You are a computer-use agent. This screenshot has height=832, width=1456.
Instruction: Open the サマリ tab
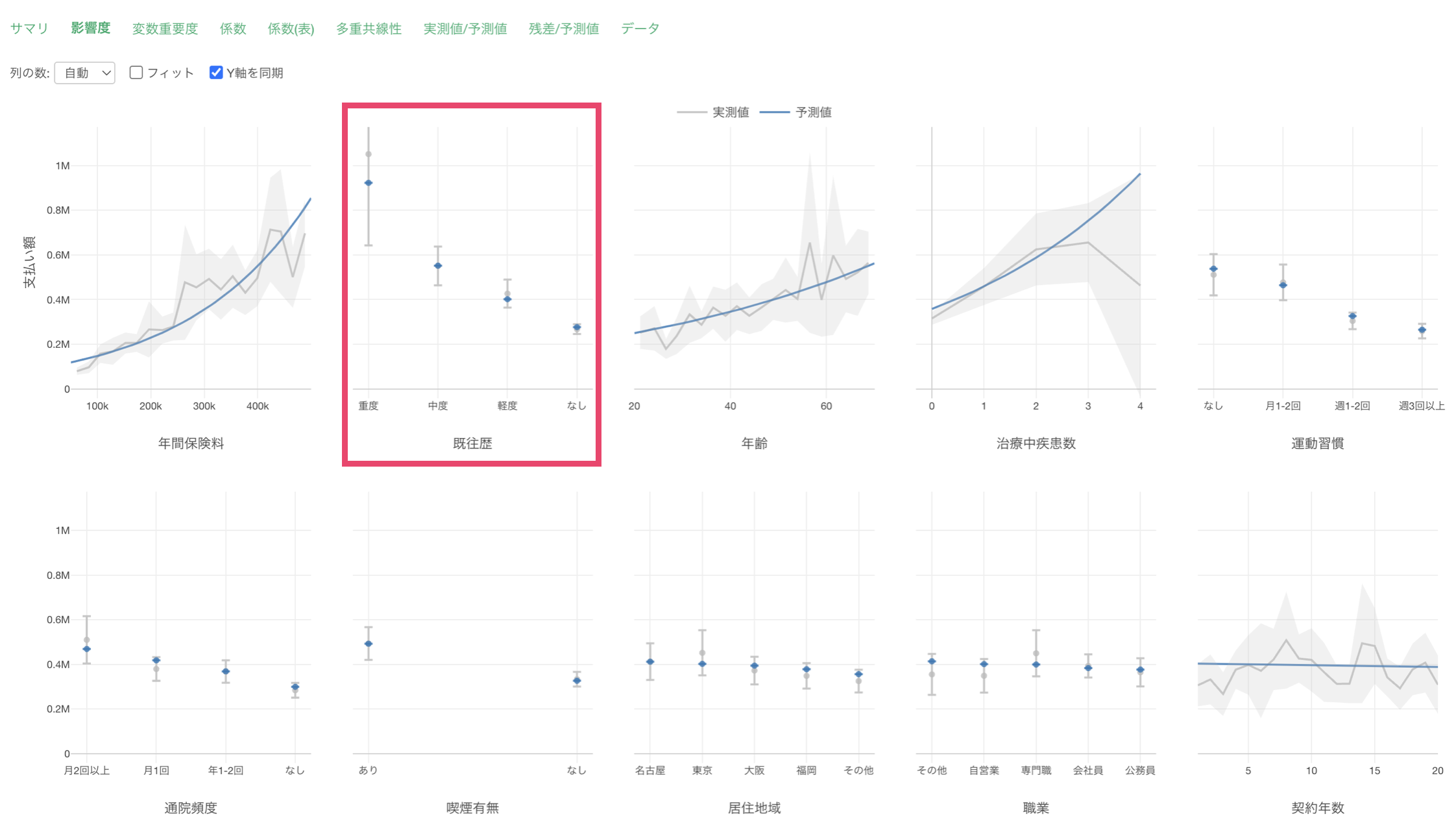(x=29, y=29)
